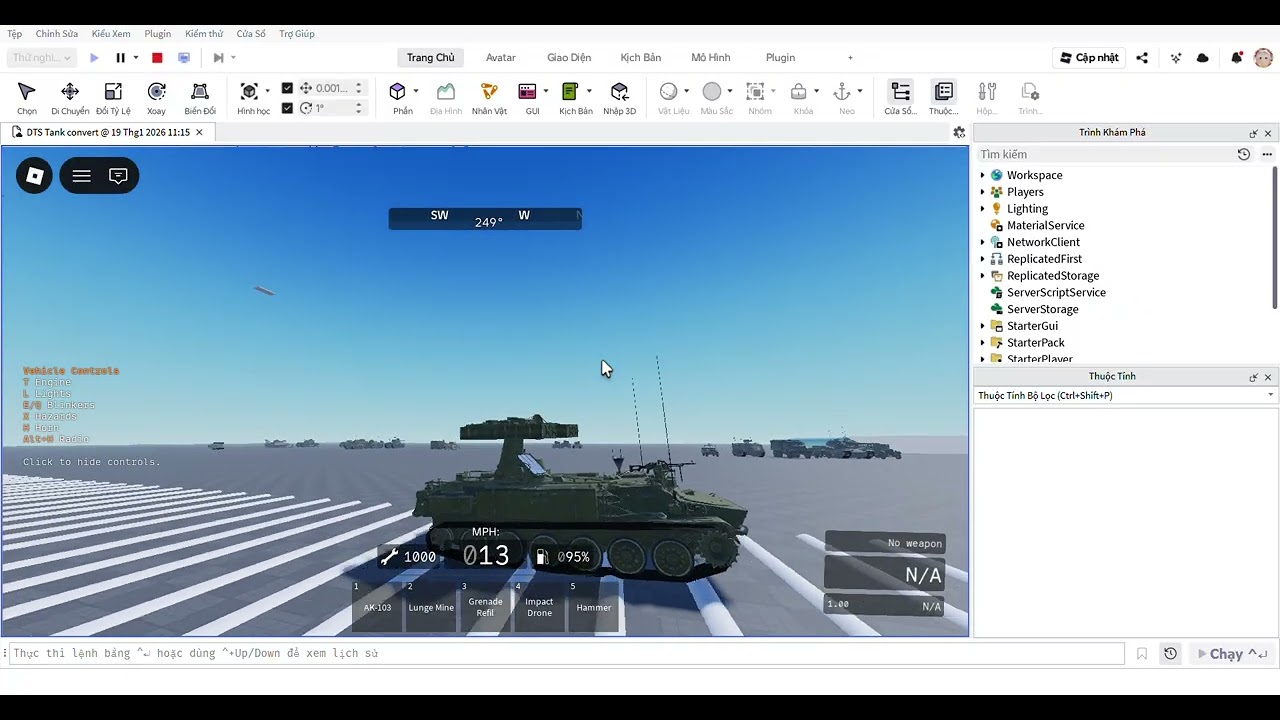Click the Neo anchor icon

(842, 92)
